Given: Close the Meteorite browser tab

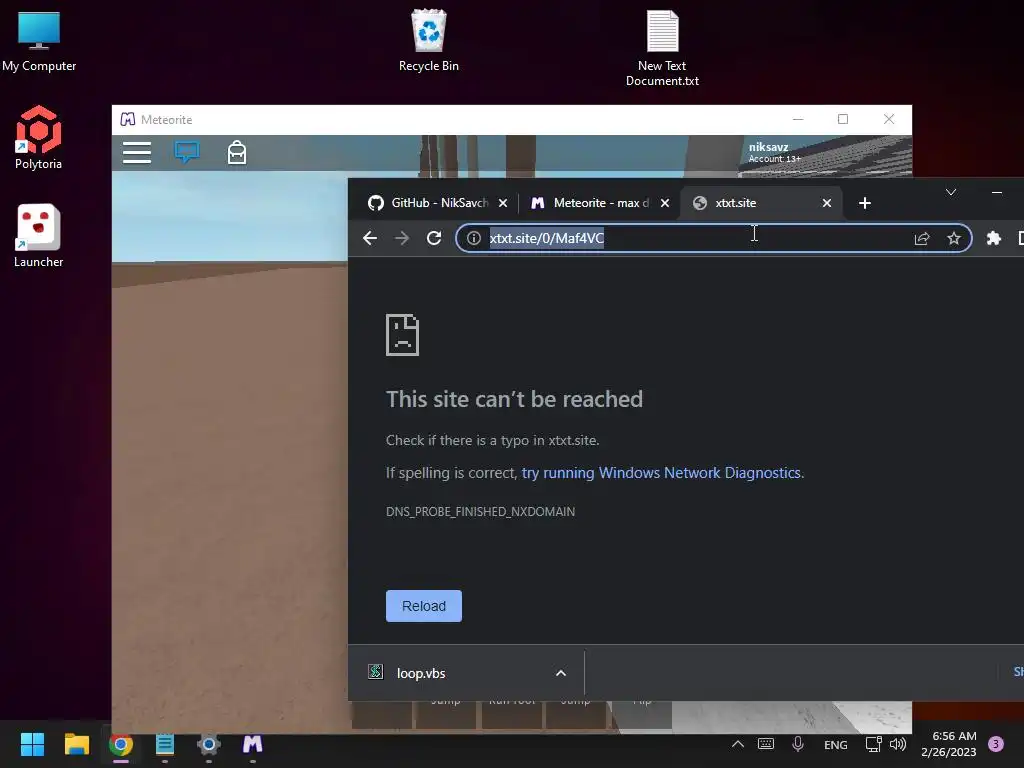Looking at the screenshot, I should [x=665, y=203].
